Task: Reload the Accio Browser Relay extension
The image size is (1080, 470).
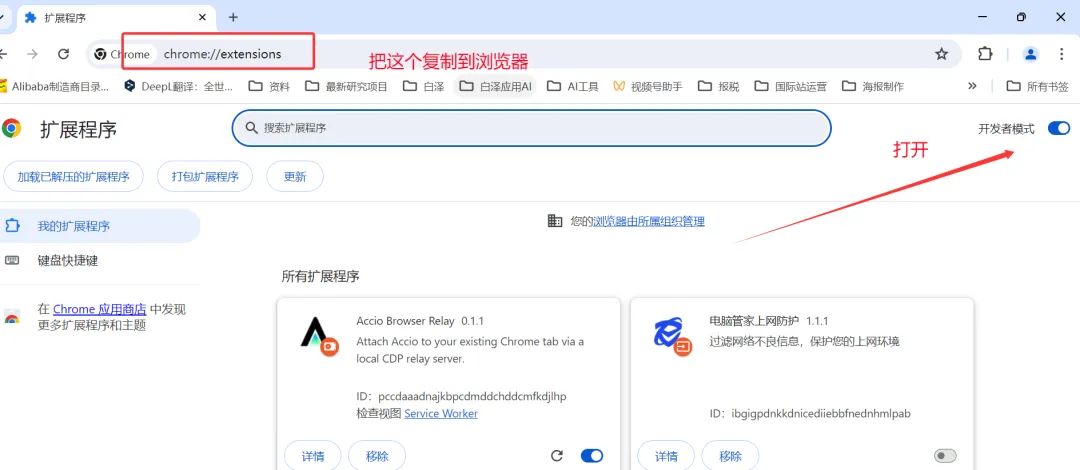Action: 557,456
